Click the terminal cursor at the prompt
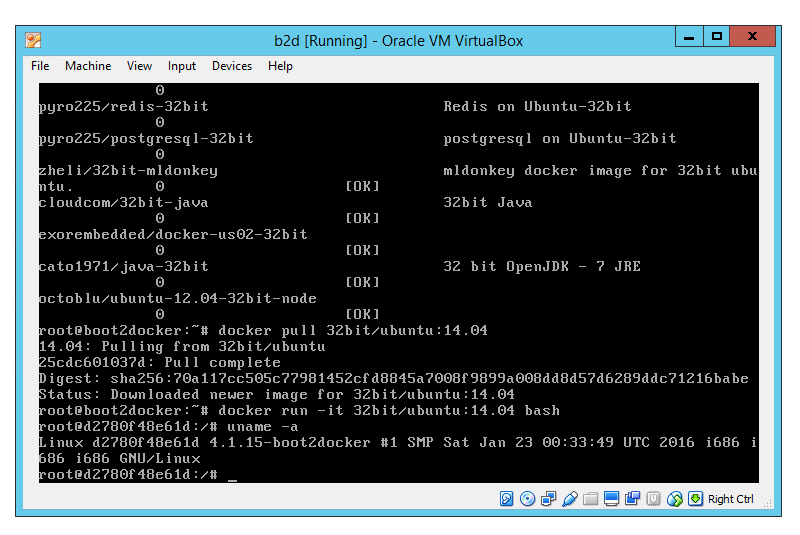The width and height of the screenshot is (800, 535). click(x=233, y=479)
